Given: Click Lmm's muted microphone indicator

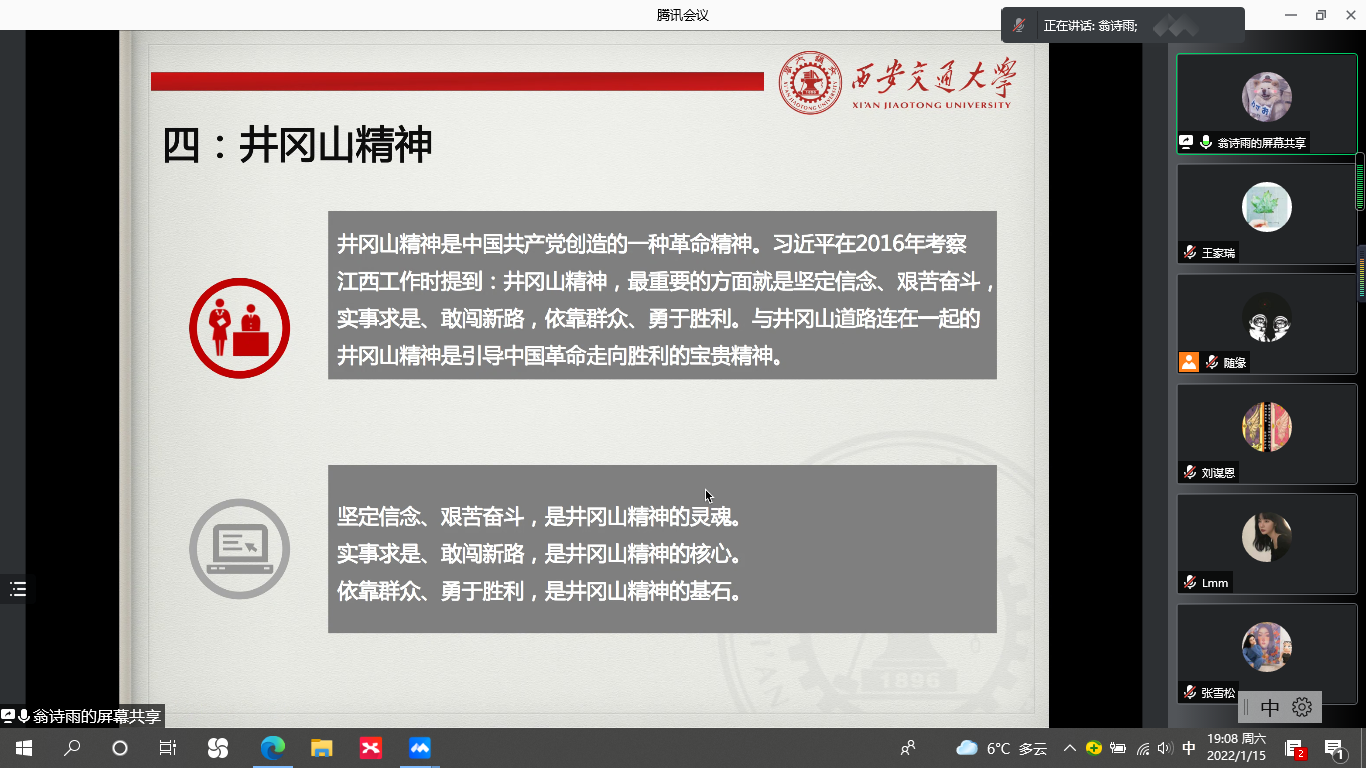Looking at the screenshot, I should 1190,583.
